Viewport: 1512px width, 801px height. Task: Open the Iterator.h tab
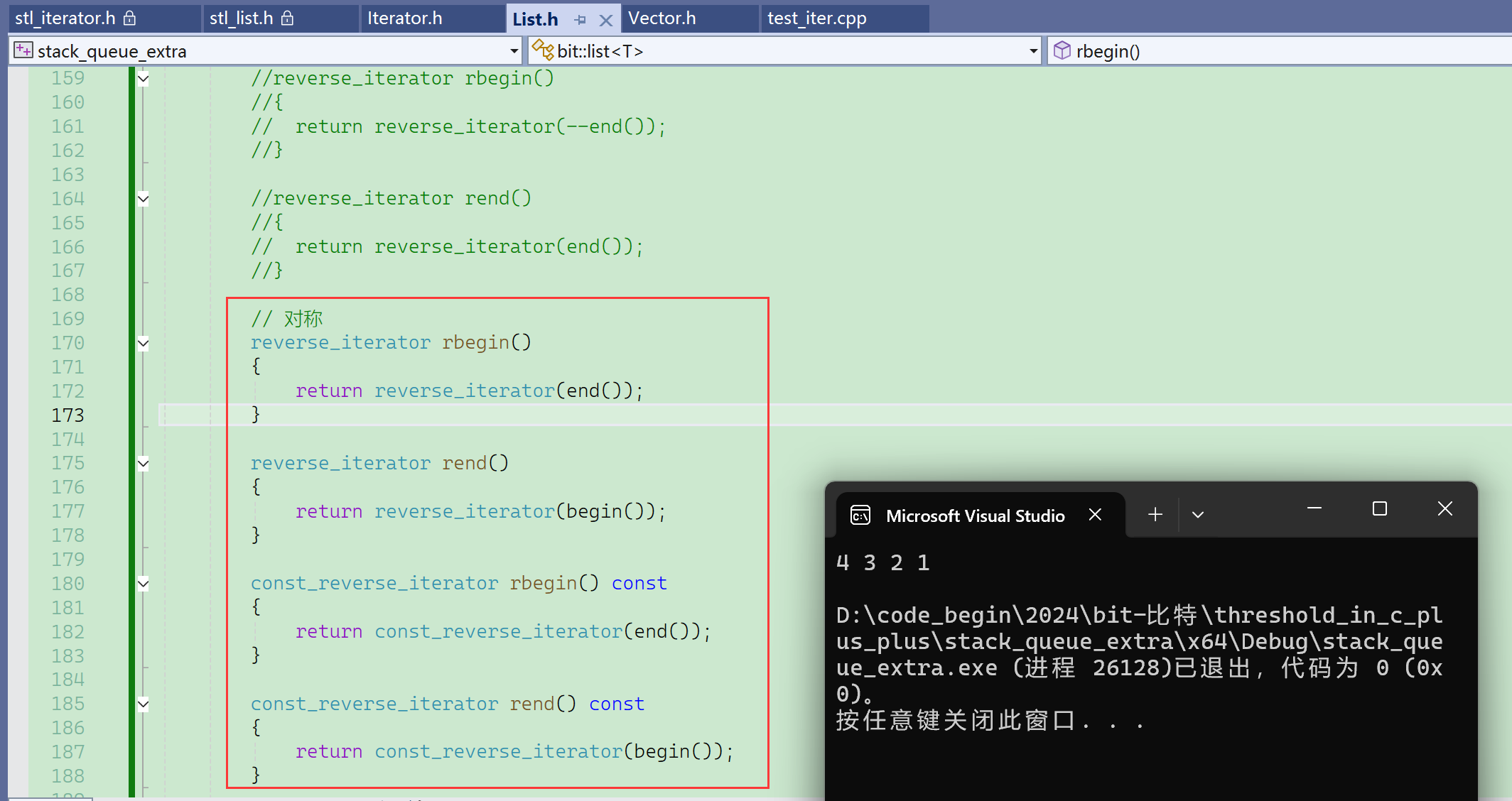[x=404, y=18]
